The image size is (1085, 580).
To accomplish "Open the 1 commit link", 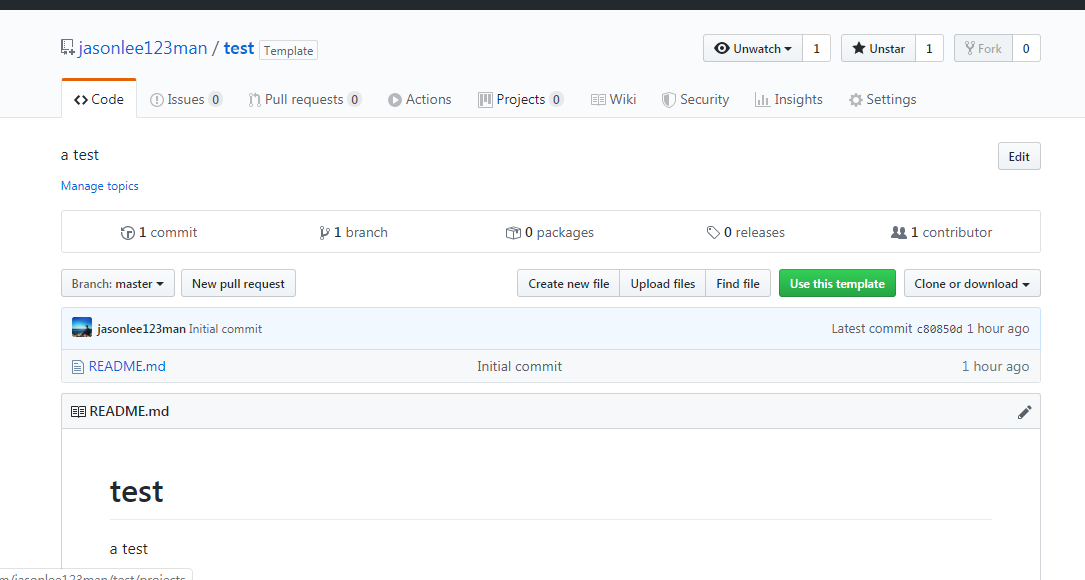I will click(x=159, y=233).
